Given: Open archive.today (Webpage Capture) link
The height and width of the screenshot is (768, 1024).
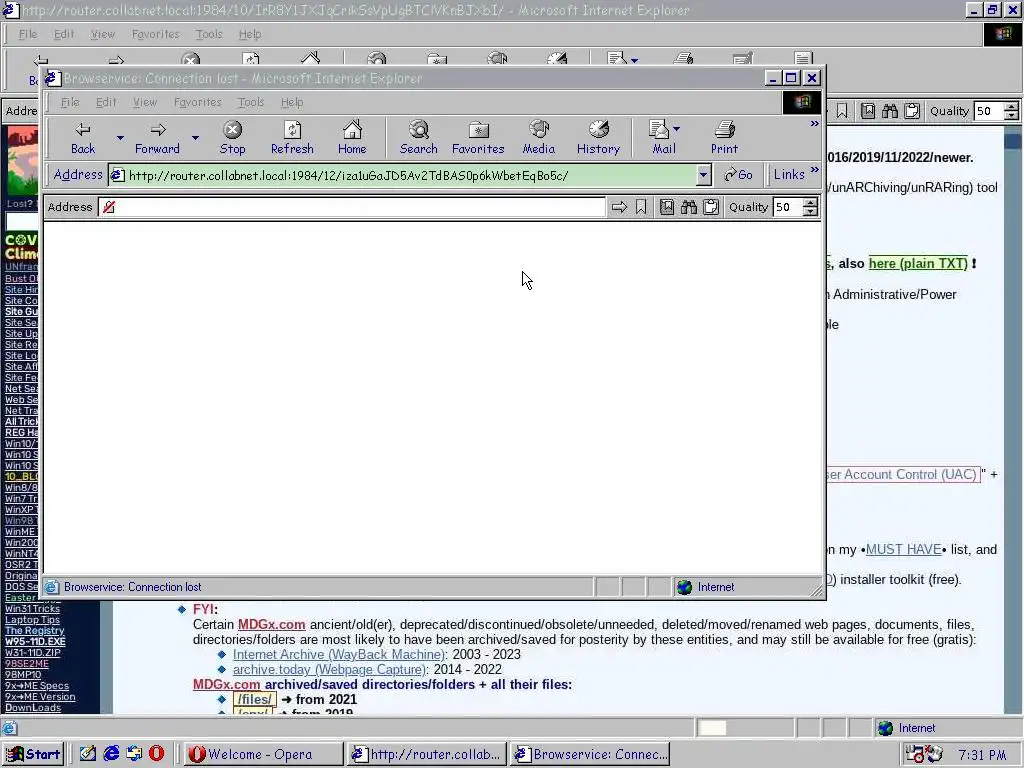Looking at the screenshot, I should (x=329, y=669).
